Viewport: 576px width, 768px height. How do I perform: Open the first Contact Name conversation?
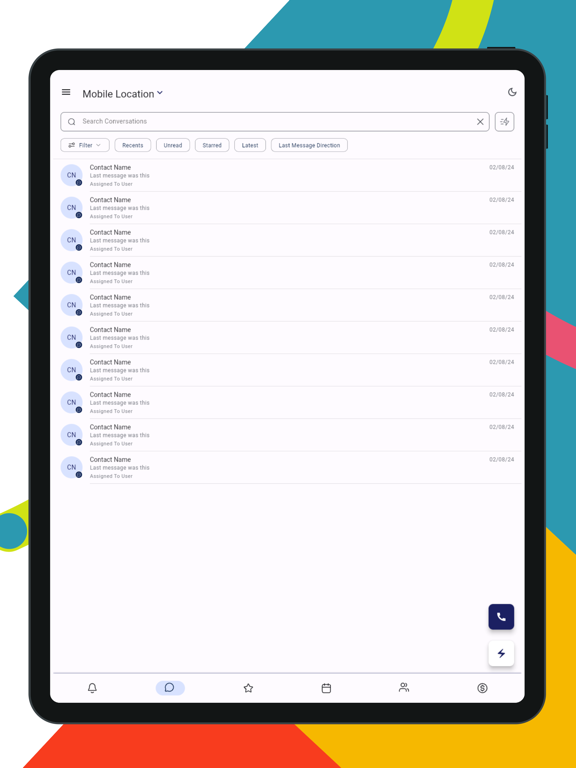click(x=288, y=175)
